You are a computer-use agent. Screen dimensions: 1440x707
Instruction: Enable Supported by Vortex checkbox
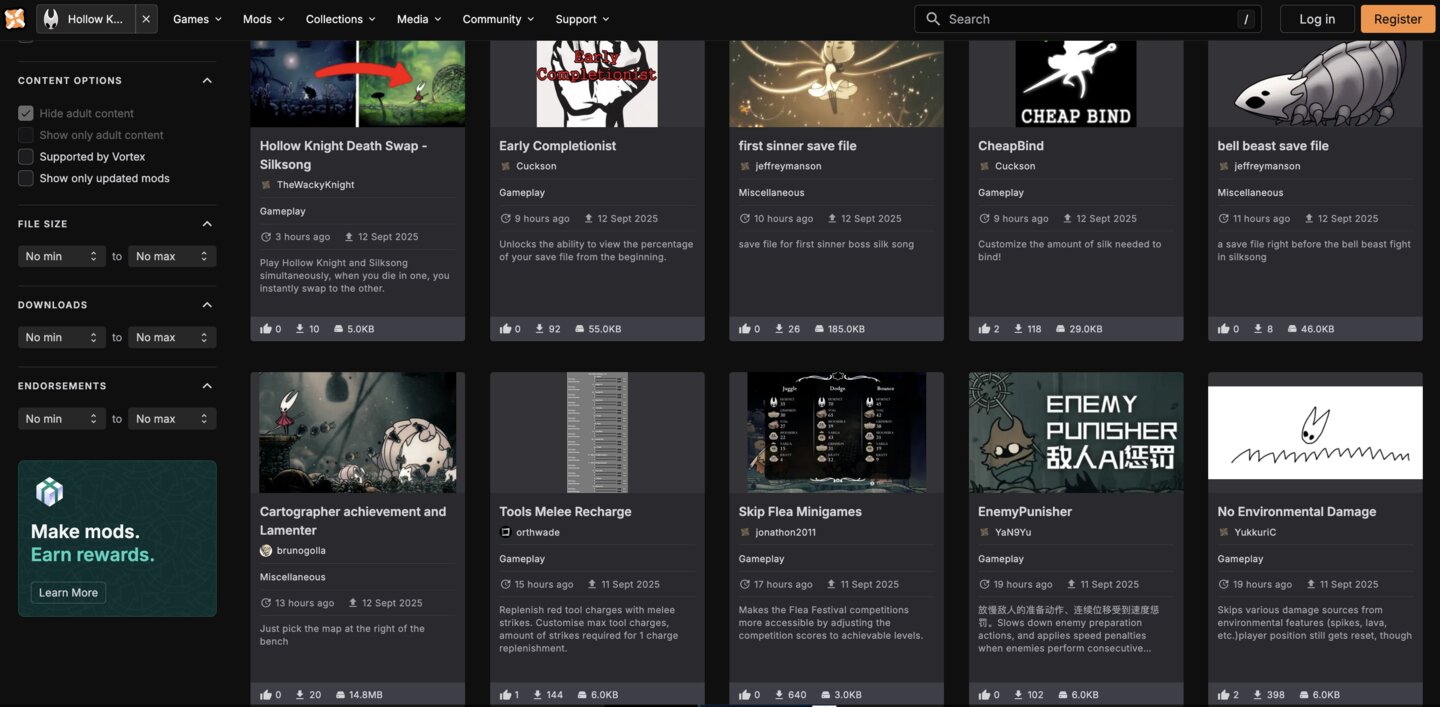pos(26,157)
